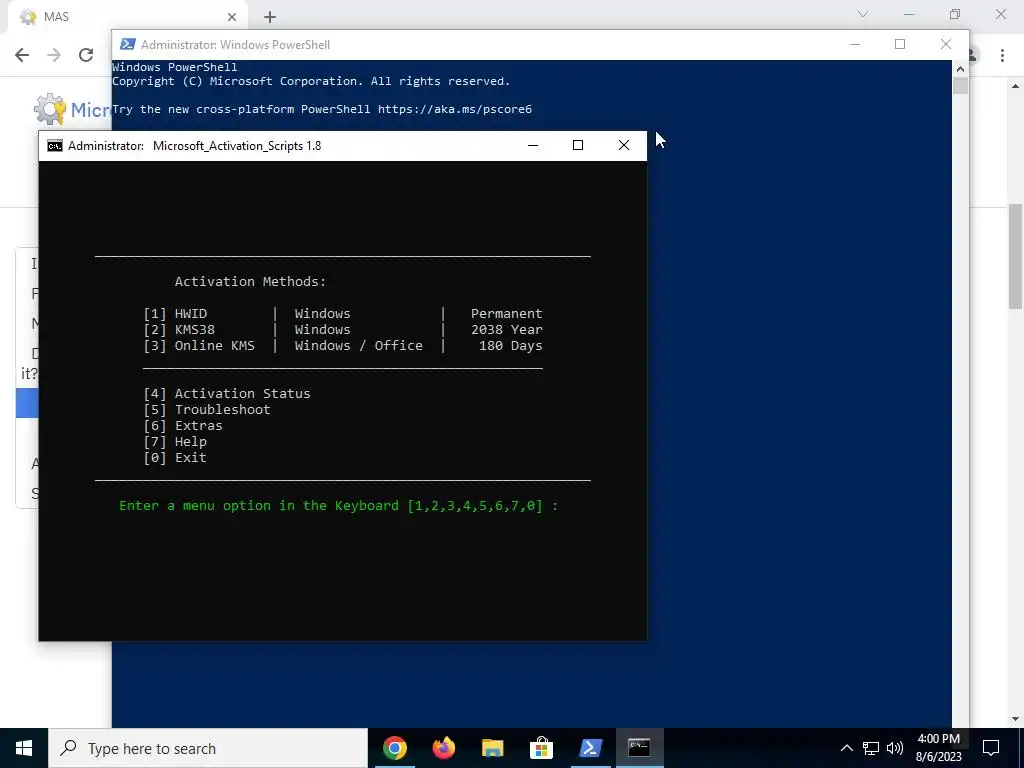The image size is (1024, 768).
Task: Switch to PowerShell taskbar icon
Action: point(590,748)
